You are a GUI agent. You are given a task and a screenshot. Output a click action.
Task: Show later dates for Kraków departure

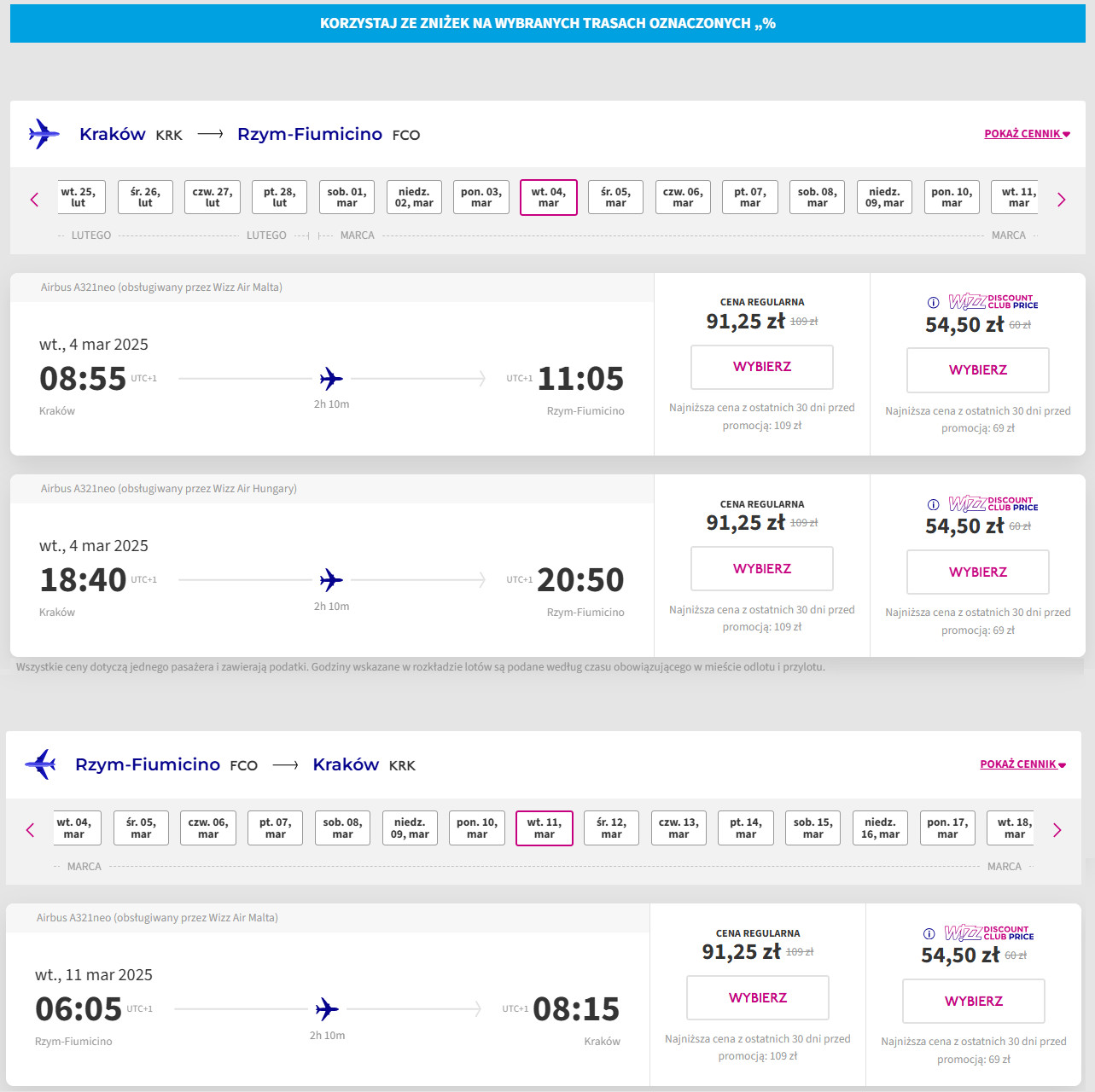point(1061,200)
